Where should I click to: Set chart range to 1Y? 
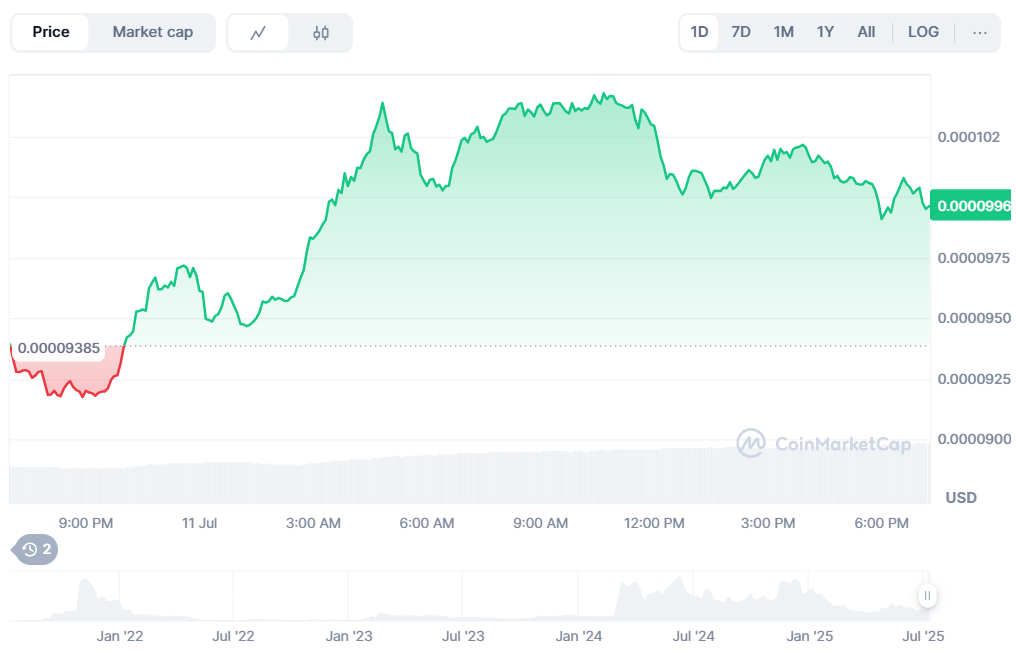(x=825, y=32)
